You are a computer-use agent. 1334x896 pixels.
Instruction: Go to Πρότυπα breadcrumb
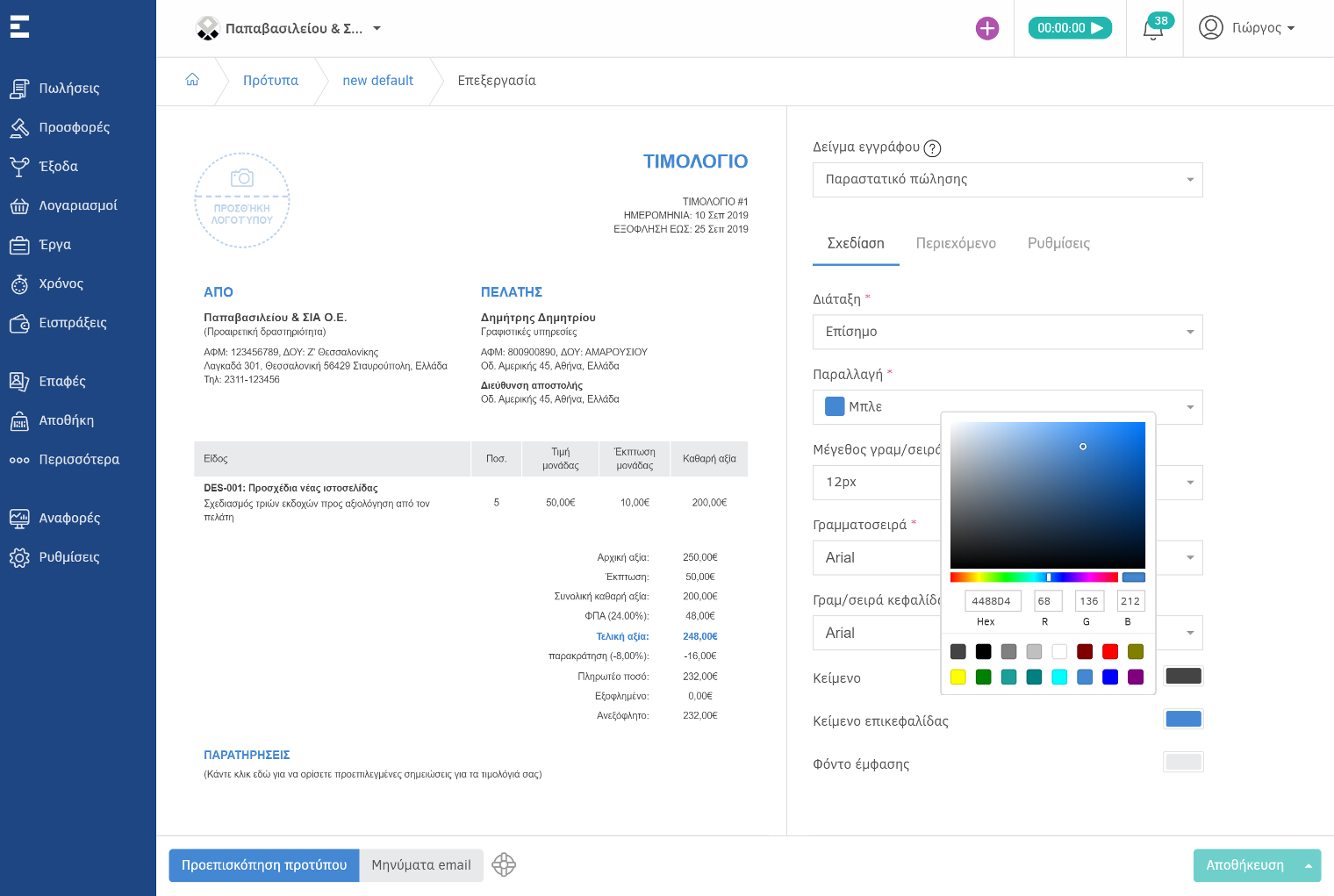[x=270, y=80]
